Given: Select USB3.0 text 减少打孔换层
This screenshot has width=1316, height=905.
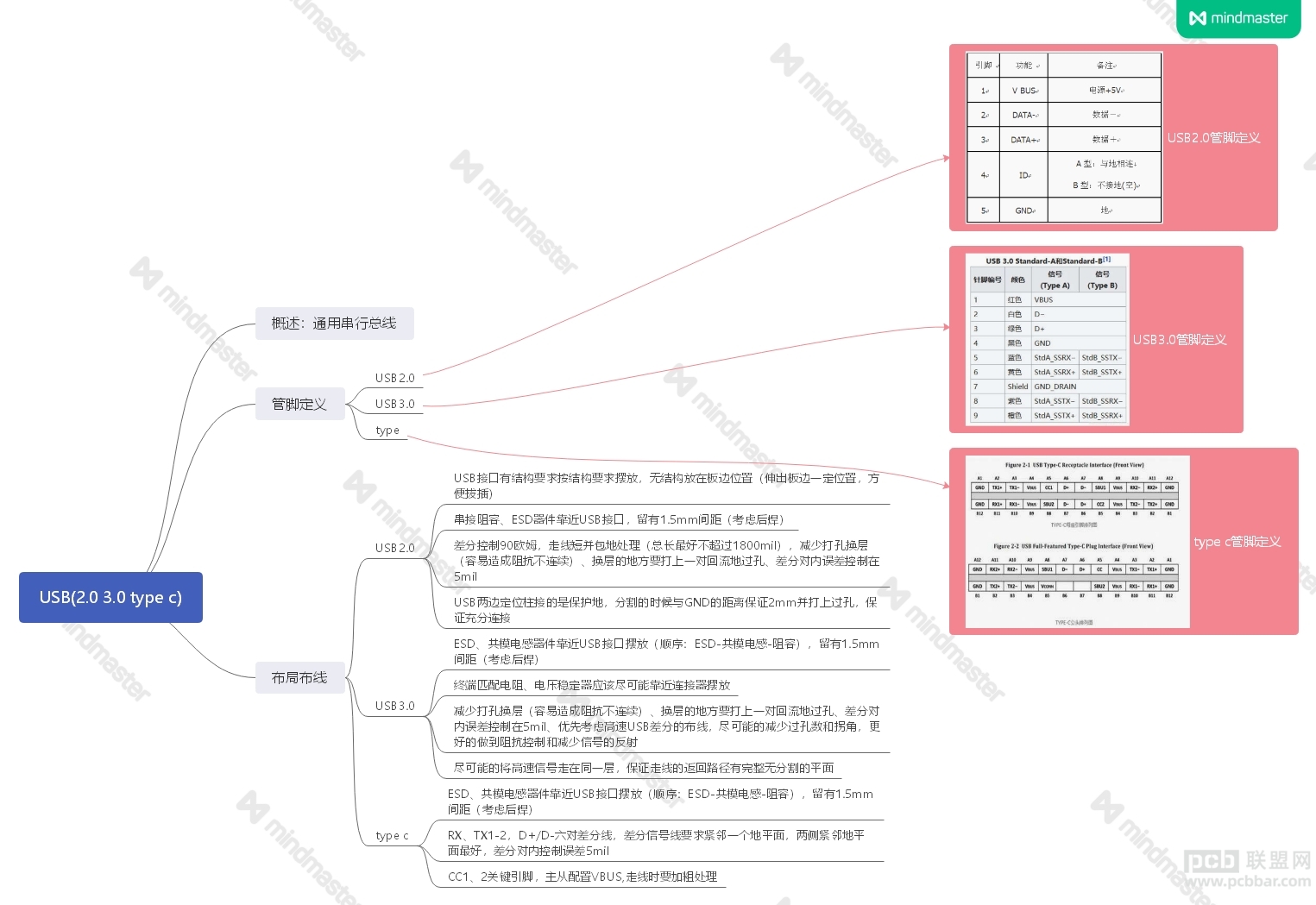Looking at the screenshot, I should click(666, 726).
